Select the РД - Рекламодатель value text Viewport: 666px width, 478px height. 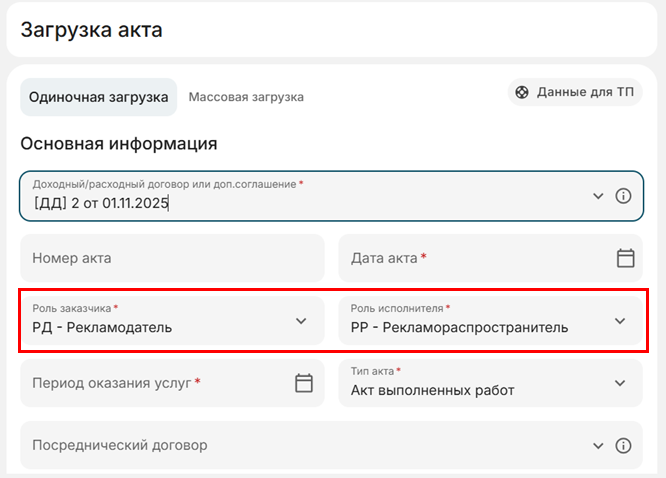pos(102,327)
